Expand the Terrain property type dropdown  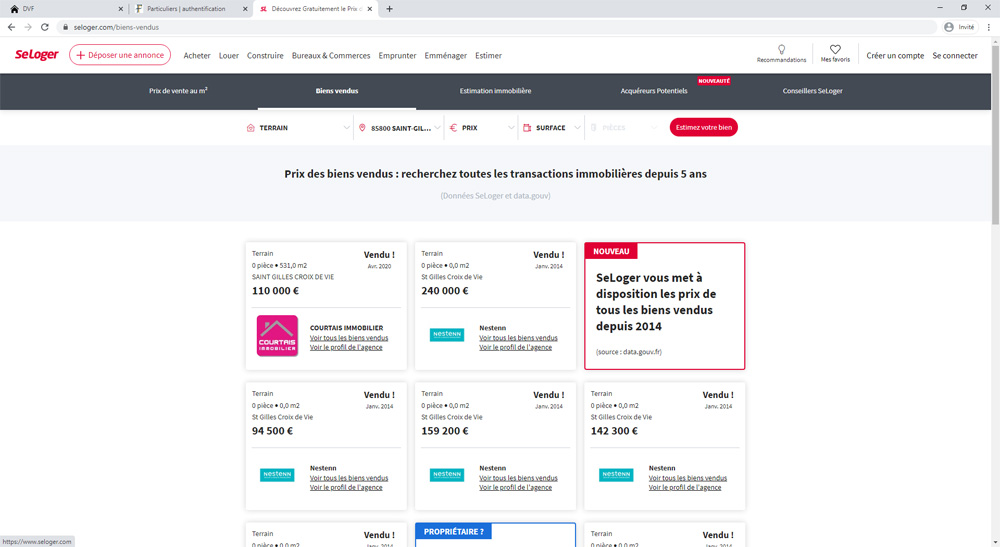298,128
